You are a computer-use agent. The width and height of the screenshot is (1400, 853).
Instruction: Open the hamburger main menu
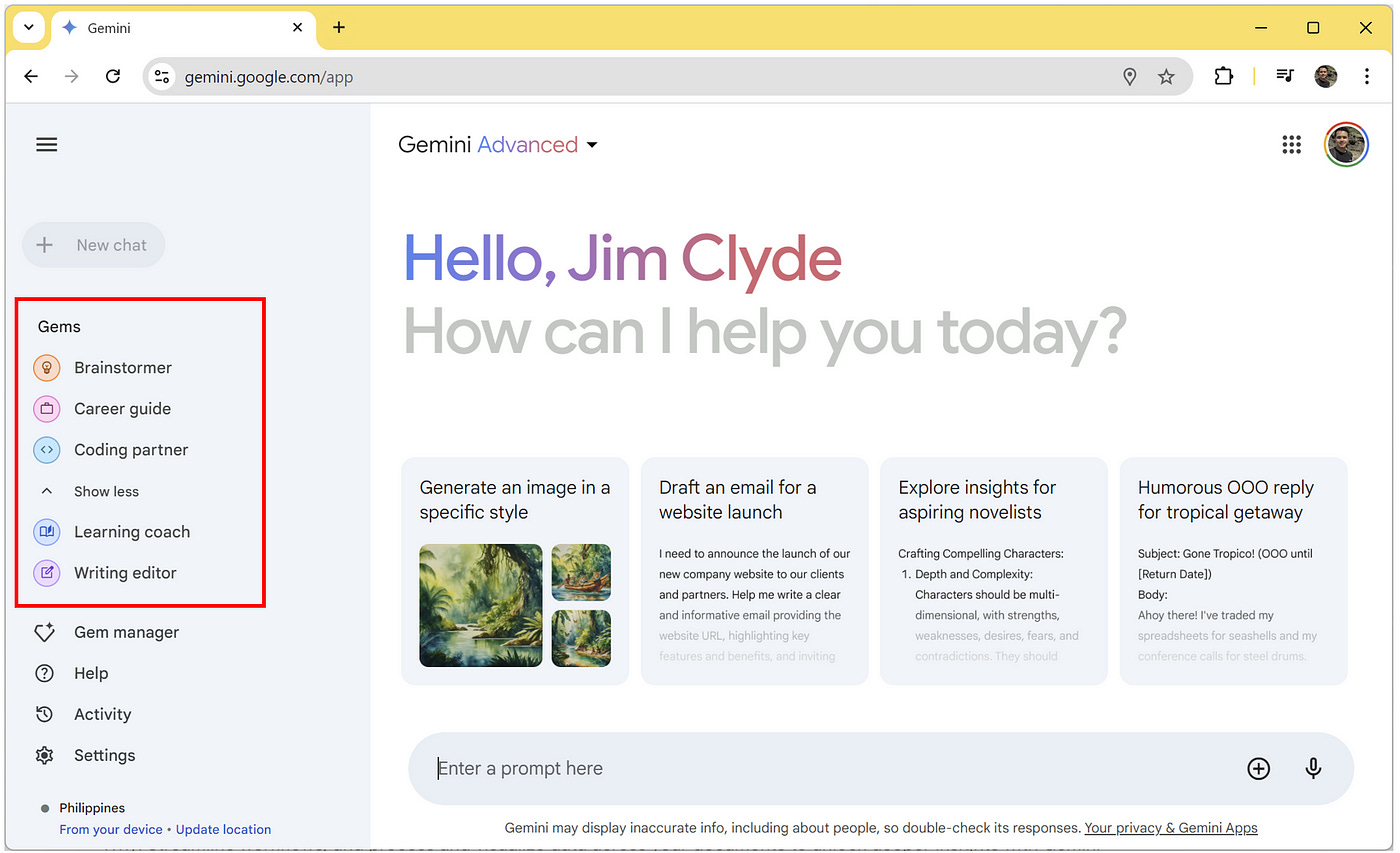(x=46, y=145)
